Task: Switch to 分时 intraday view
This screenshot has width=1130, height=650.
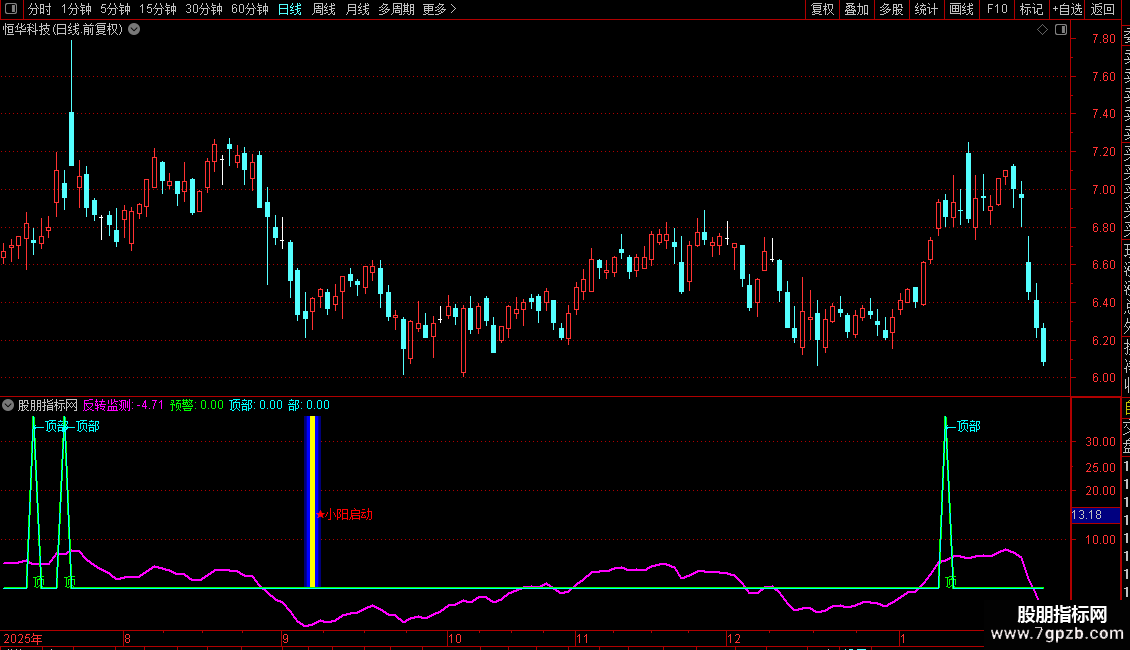Action: (x=40, y=9)
